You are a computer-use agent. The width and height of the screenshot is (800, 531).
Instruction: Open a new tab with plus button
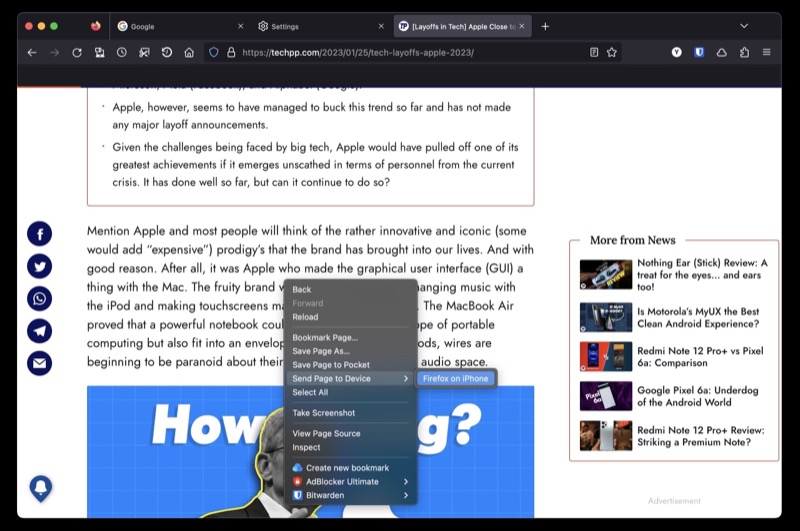point(545,26)
